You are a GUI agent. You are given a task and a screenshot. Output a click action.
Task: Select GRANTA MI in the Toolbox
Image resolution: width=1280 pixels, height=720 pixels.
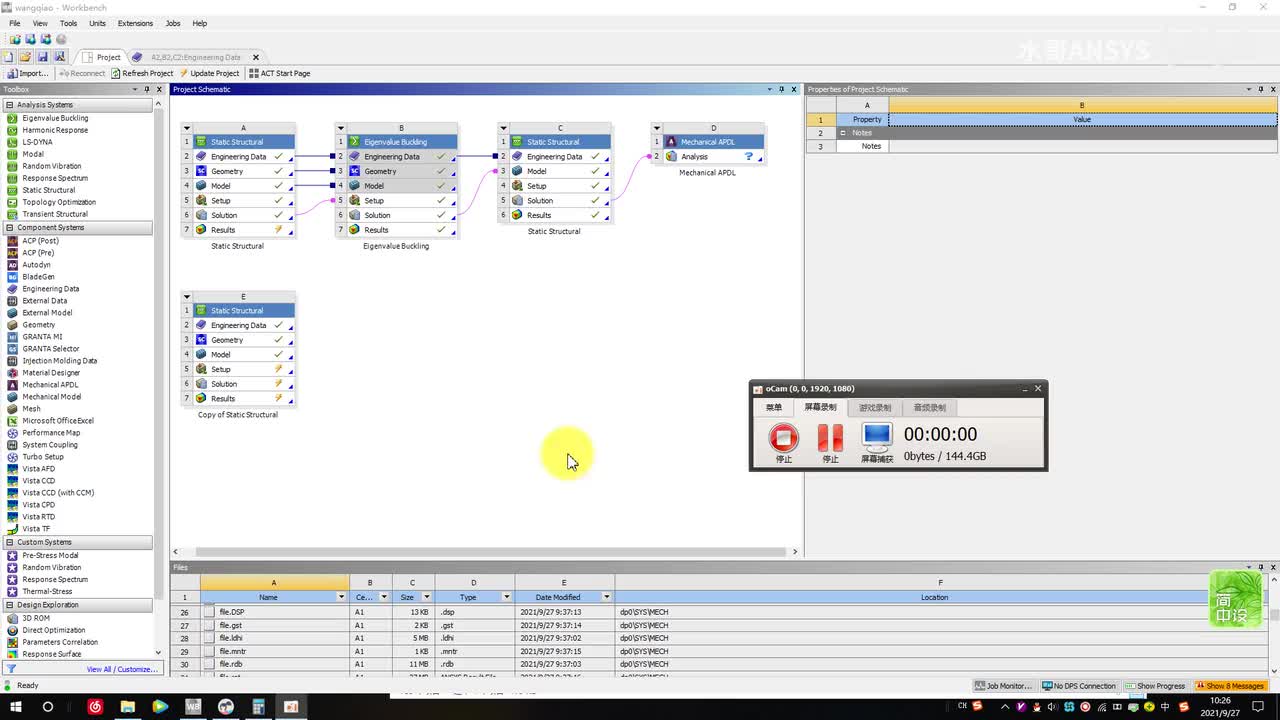[x=42, y=337]
